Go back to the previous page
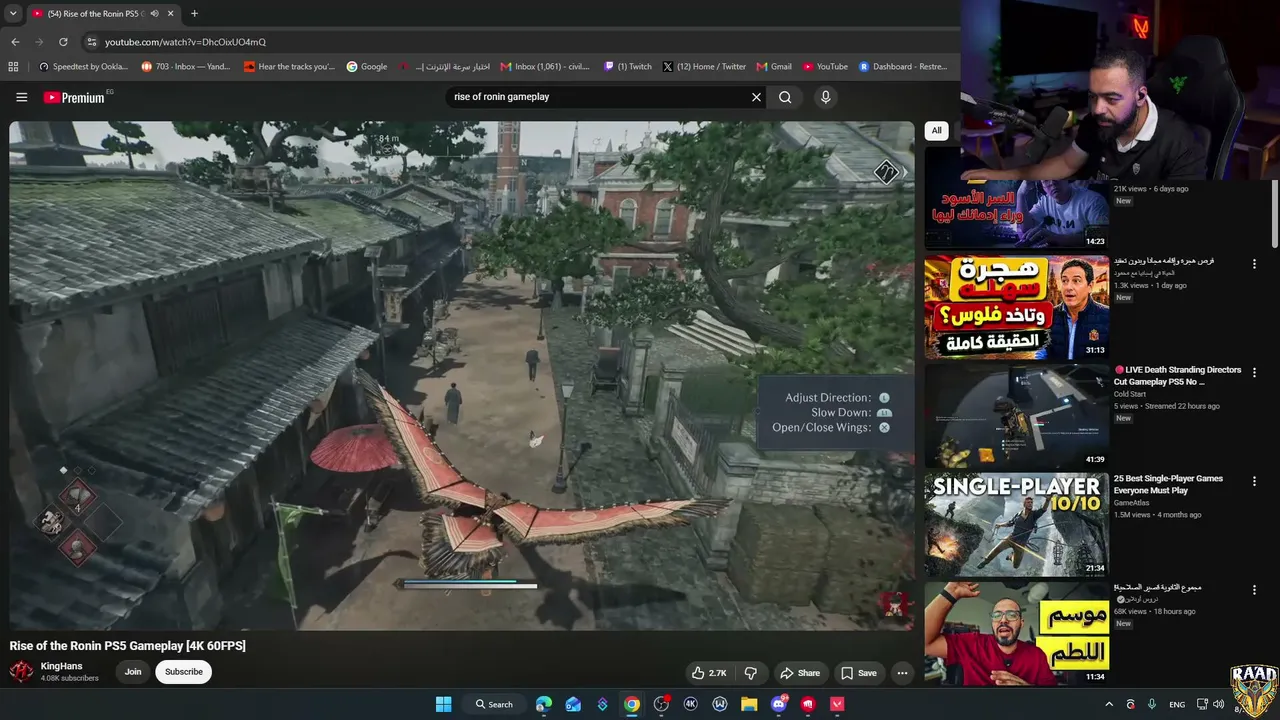Screen dimensions: 1280x720 [15, 42]
